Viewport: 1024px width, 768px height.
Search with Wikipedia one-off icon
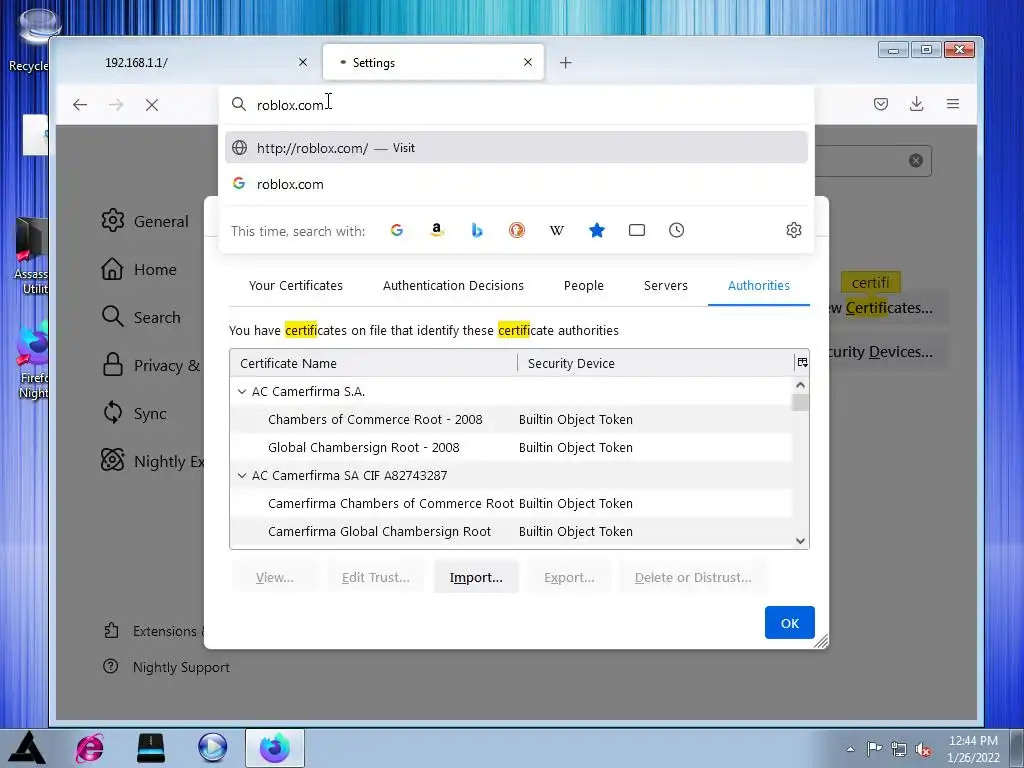pyautogui.click(x=556, y=230)
